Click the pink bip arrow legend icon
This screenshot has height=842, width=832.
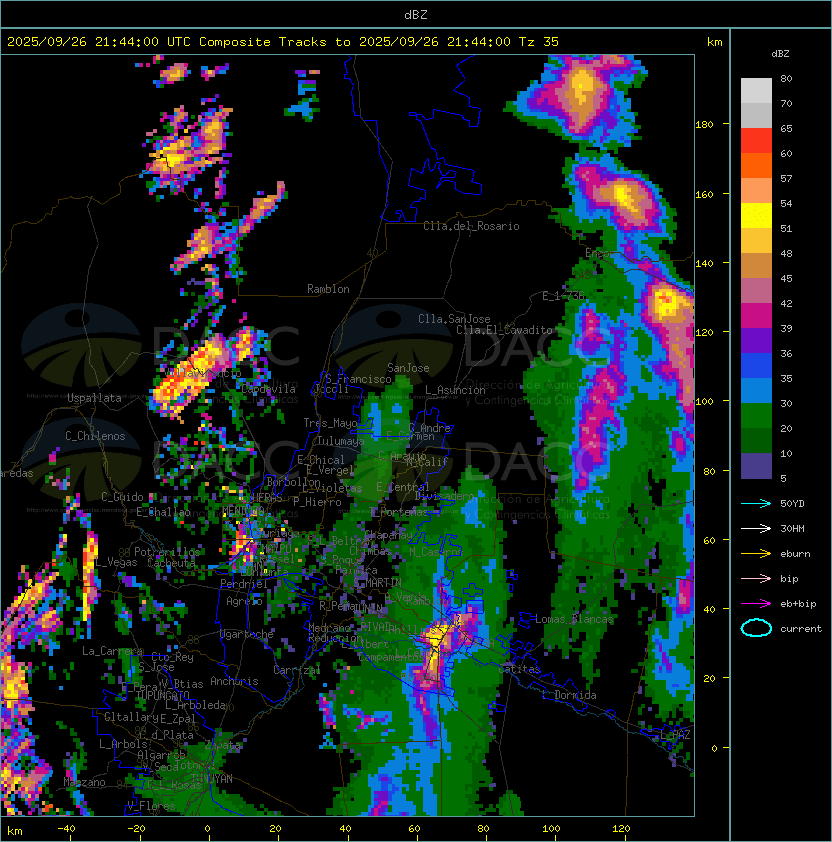pos(756,579)
